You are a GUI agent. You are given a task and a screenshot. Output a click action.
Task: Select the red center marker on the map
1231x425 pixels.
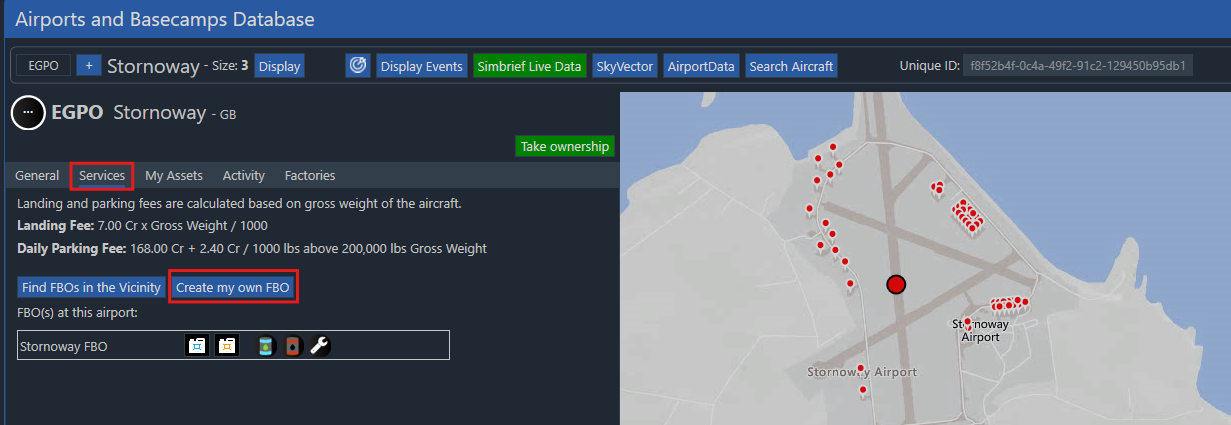pos(896,285)
